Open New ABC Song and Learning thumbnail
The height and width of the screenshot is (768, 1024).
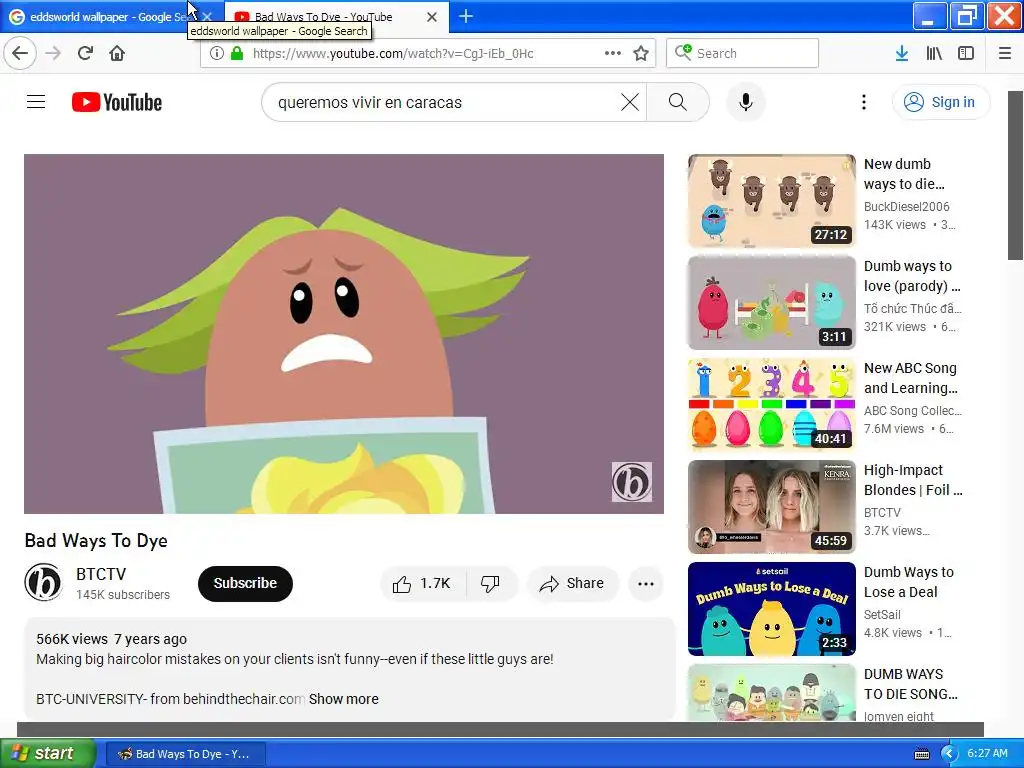[771, 404]
